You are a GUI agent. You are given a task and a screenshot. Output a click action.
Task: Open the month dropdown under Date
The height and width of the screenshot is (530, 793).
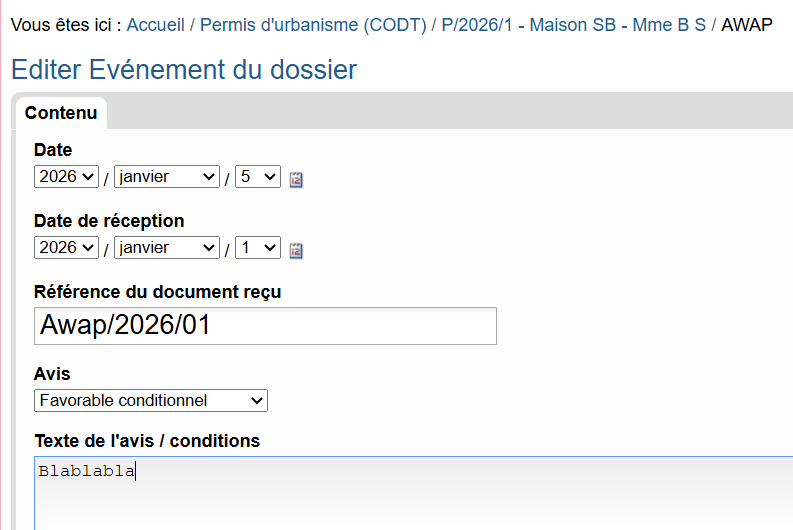[x=167, y=177]
